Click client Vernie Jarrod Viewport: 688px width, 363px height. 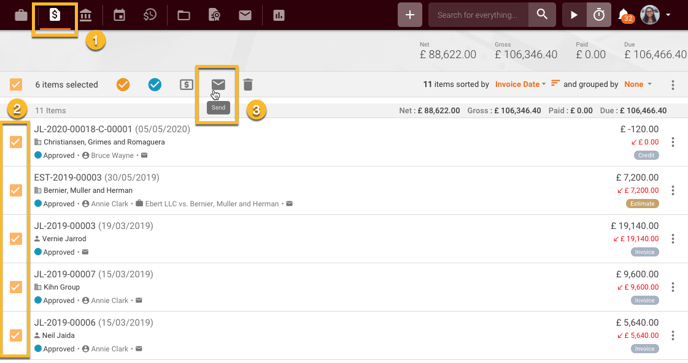coord(64,239)
